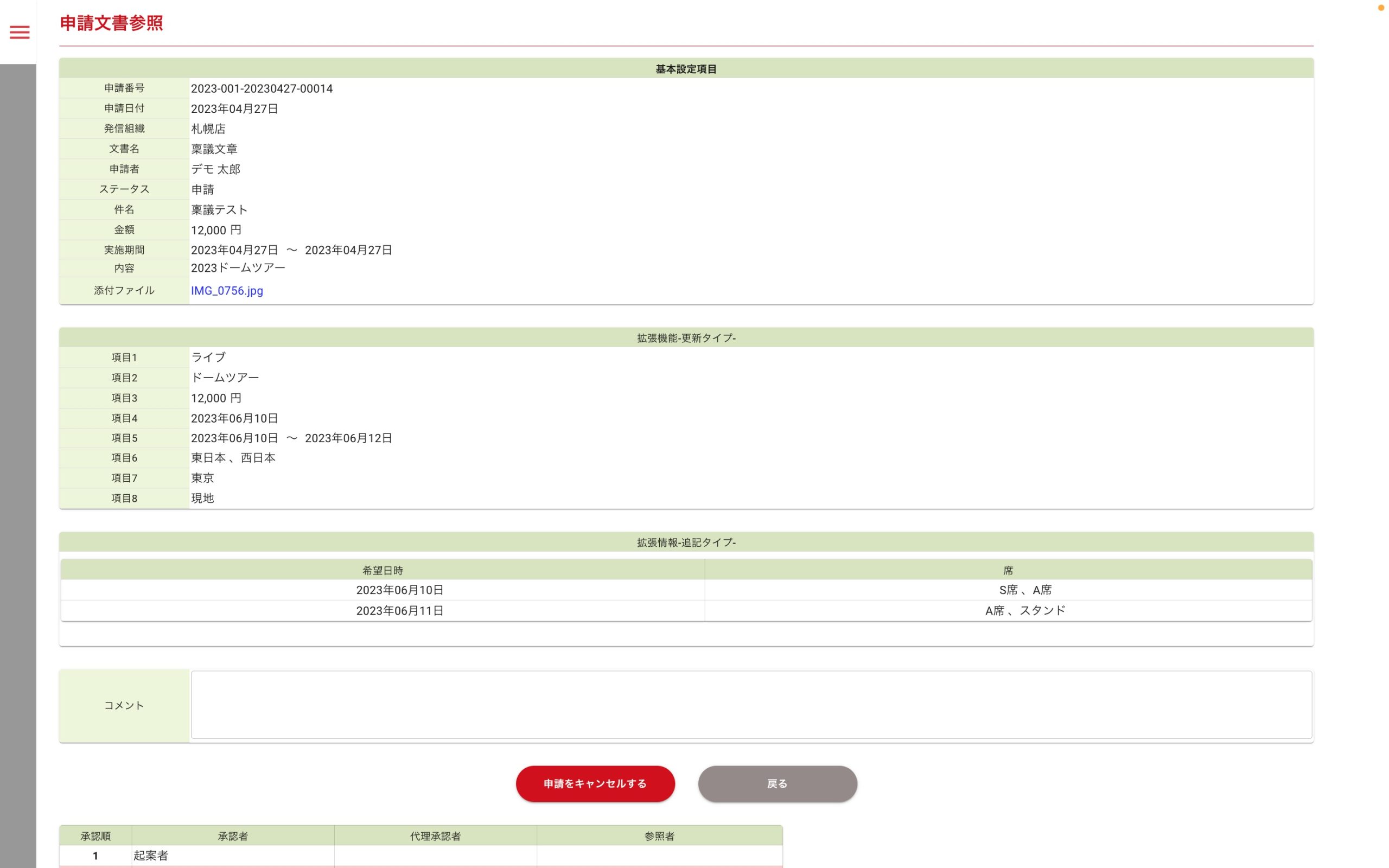Open the IMG_0756.jpg attachment link
Screen dimensions: 1389x868
pos(227,290)
